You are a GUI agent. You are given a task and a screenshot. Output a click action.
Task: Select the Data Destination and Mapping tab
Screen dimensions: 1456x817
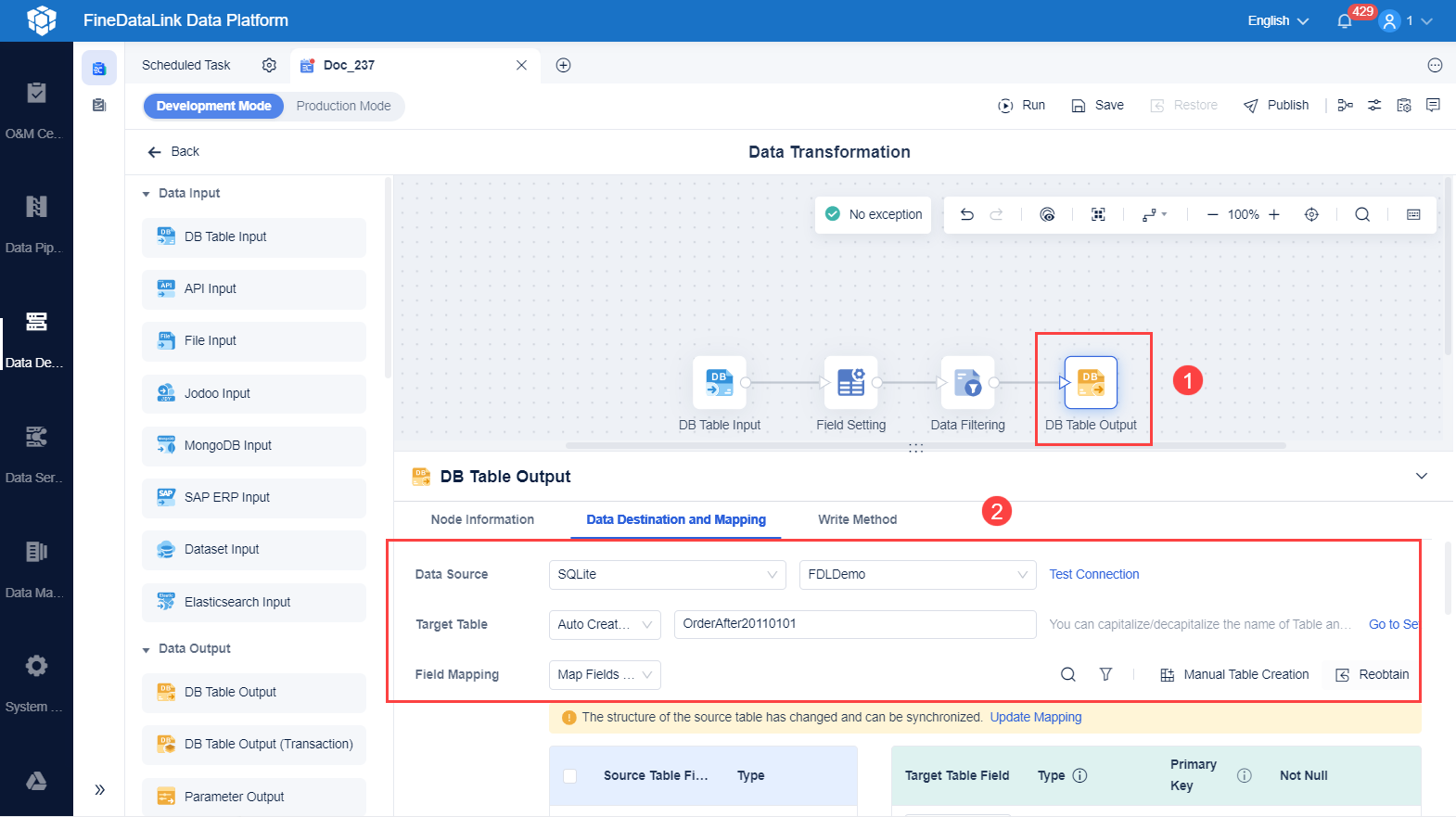[676, 519]
